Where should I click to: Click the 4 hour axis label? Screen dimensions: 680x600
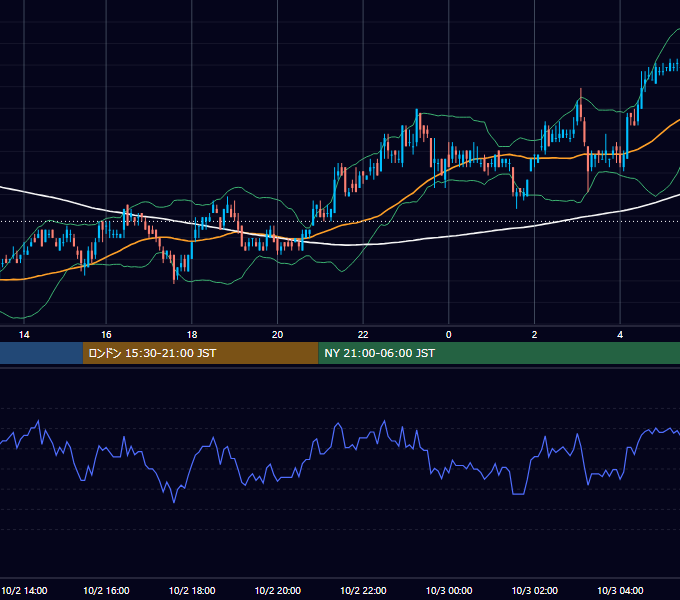click(620, 335)
